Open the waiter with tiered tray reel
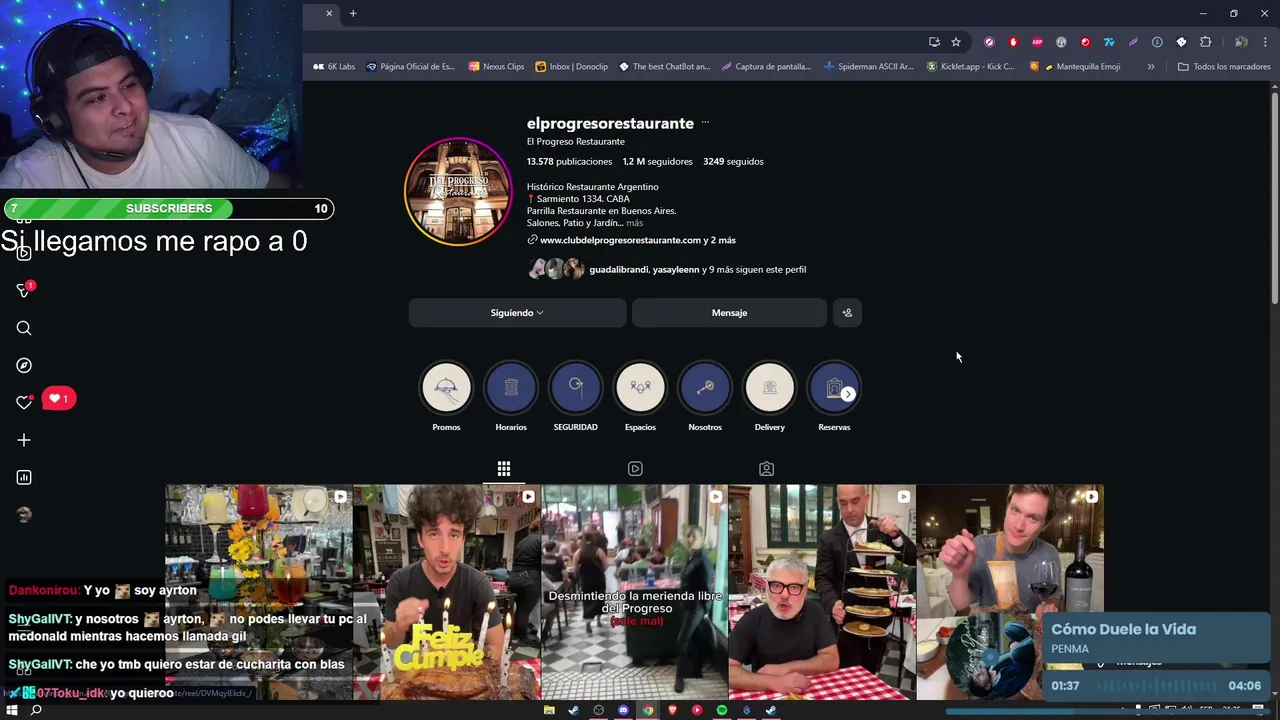 [822, 592]
